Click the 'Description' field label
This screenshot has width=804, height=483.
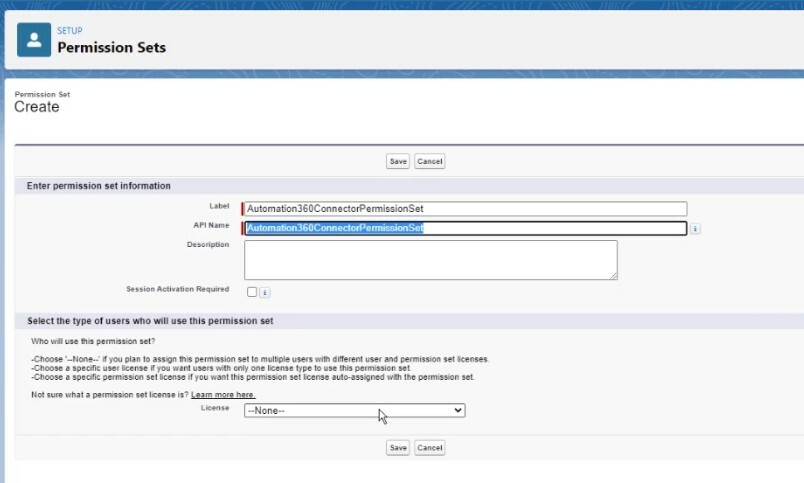click(x=208, y=245)
